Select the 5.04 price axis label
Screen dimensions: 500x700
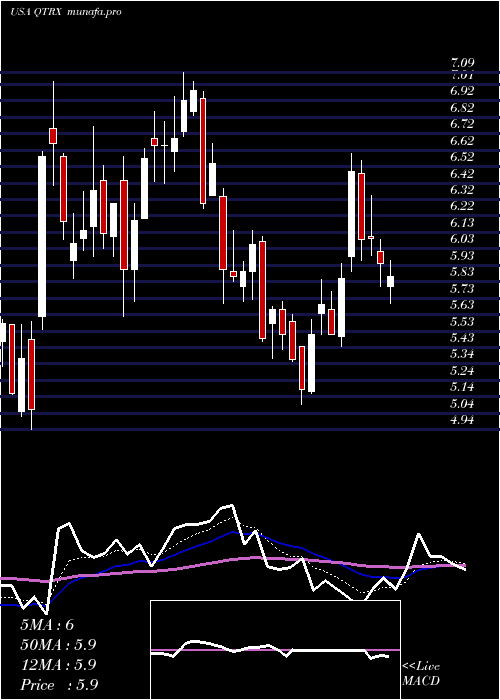[462, 404]
